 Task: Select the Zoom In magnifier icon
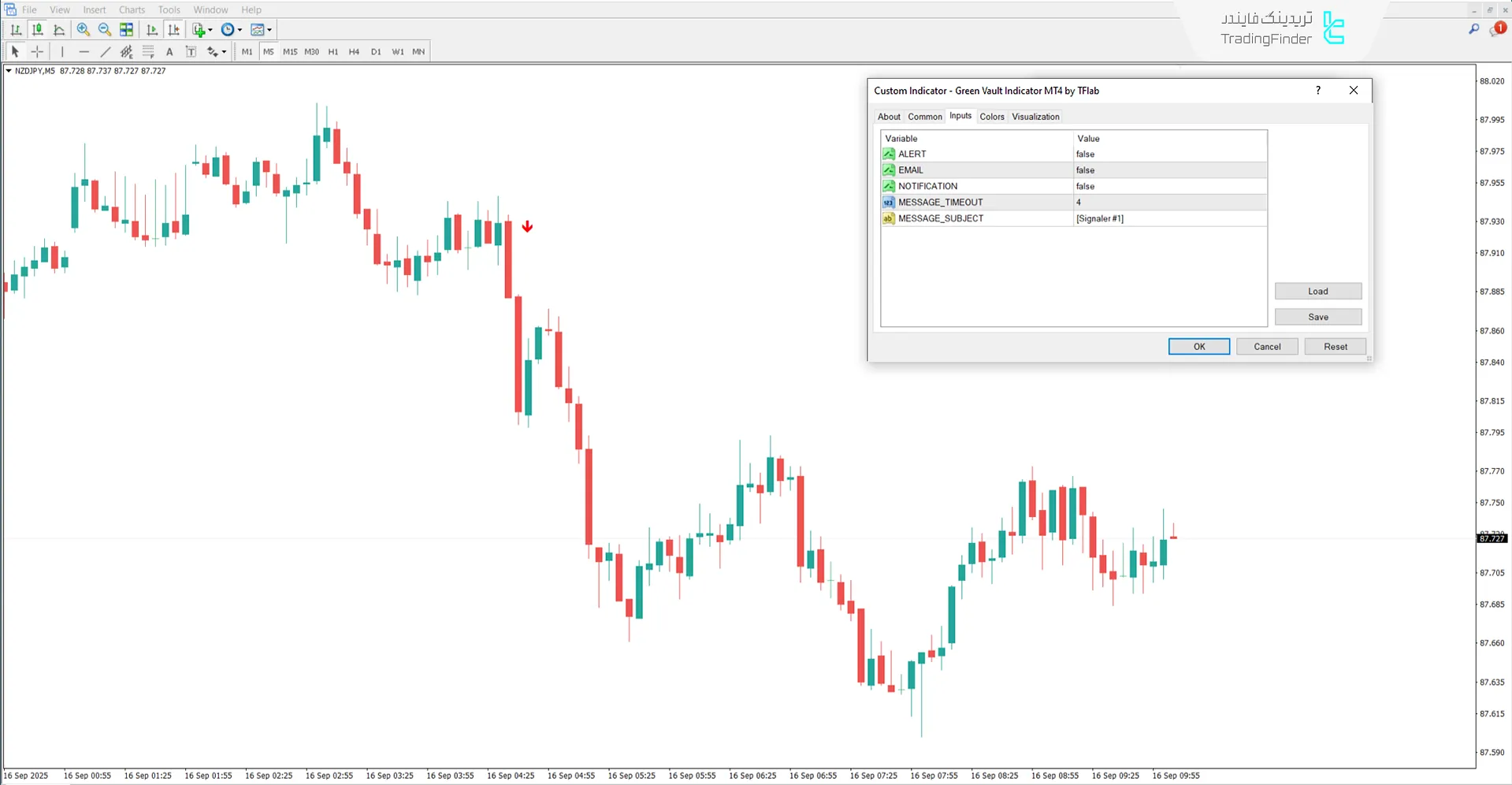coord(83,30)
